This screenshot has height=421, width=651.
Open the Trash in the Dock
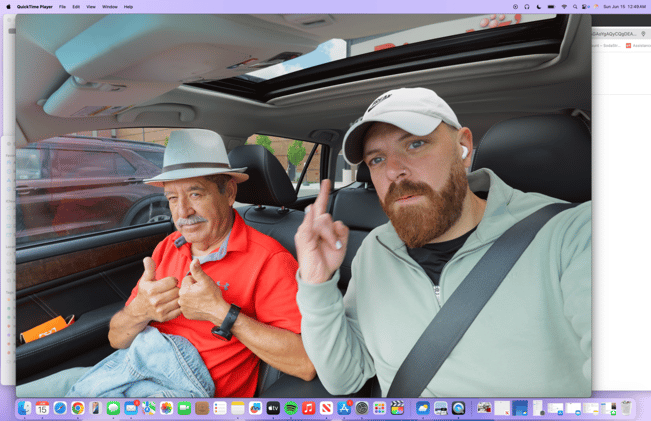click(626, 408)
